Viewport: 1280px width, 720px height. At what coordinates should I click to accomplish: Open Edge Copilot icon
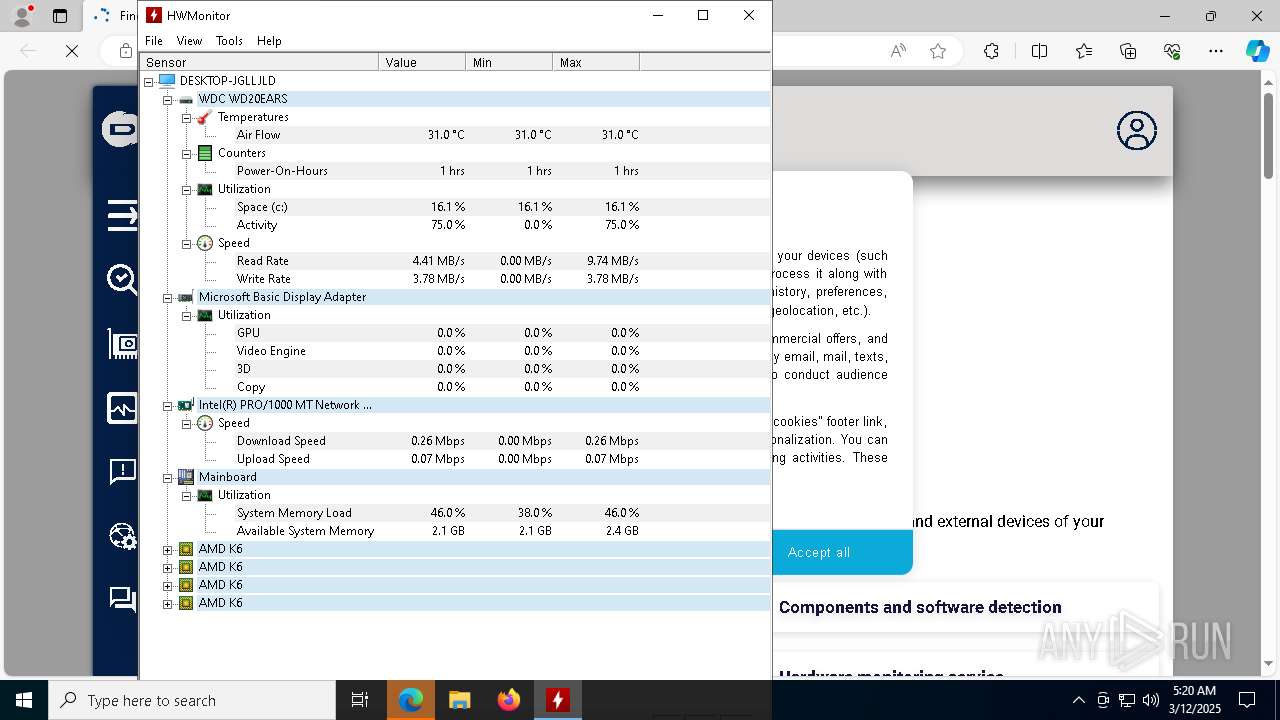tap(1257, 51)
